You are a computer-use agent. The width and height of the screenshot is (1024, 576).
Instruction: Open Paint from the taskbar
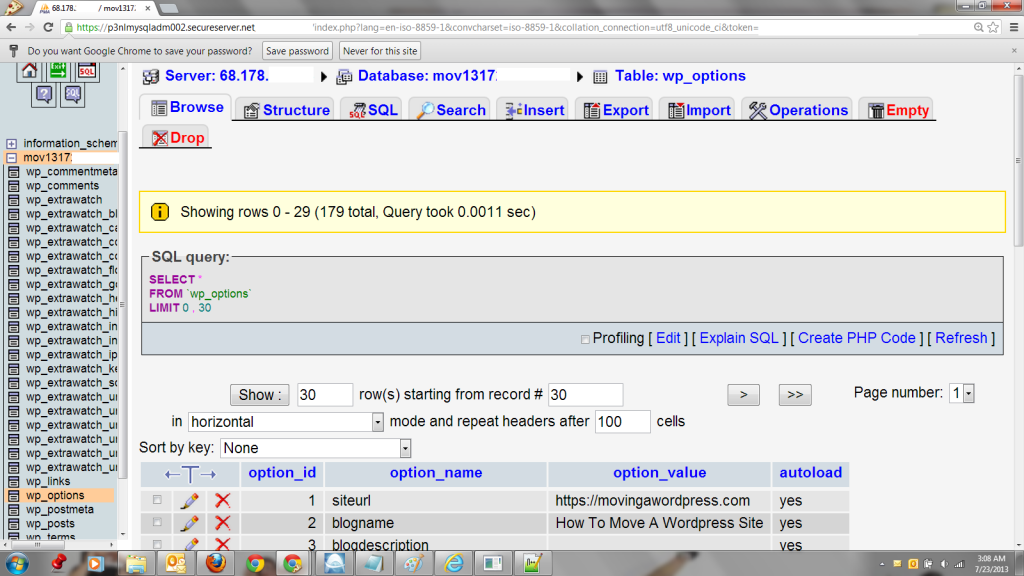coord(413,563)
